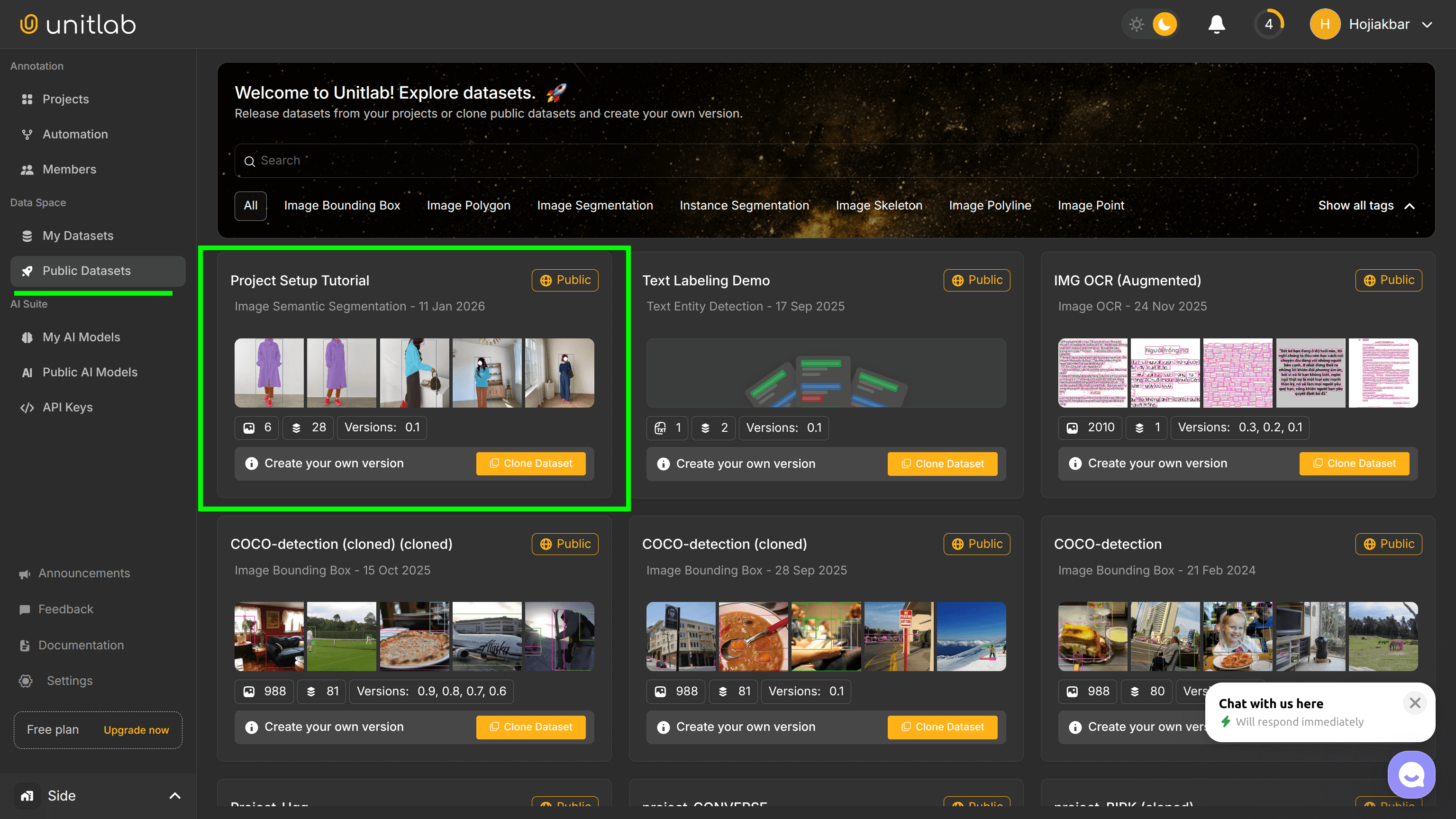The image size is (1456, 819).
Task: Switch to light mode sun toggle
Action: coord(1136,24)
